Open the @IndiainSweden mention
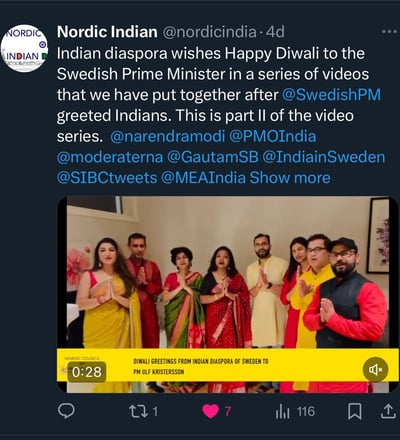400x440 pixels. click(324, 157)
